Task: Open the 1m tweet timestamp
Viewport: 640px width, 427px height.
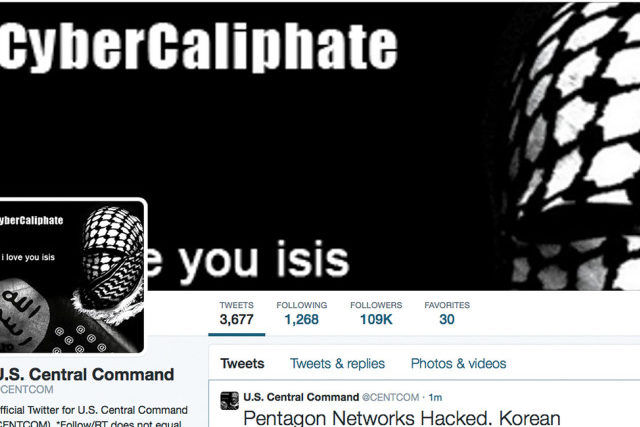Action: pos(435,397)
